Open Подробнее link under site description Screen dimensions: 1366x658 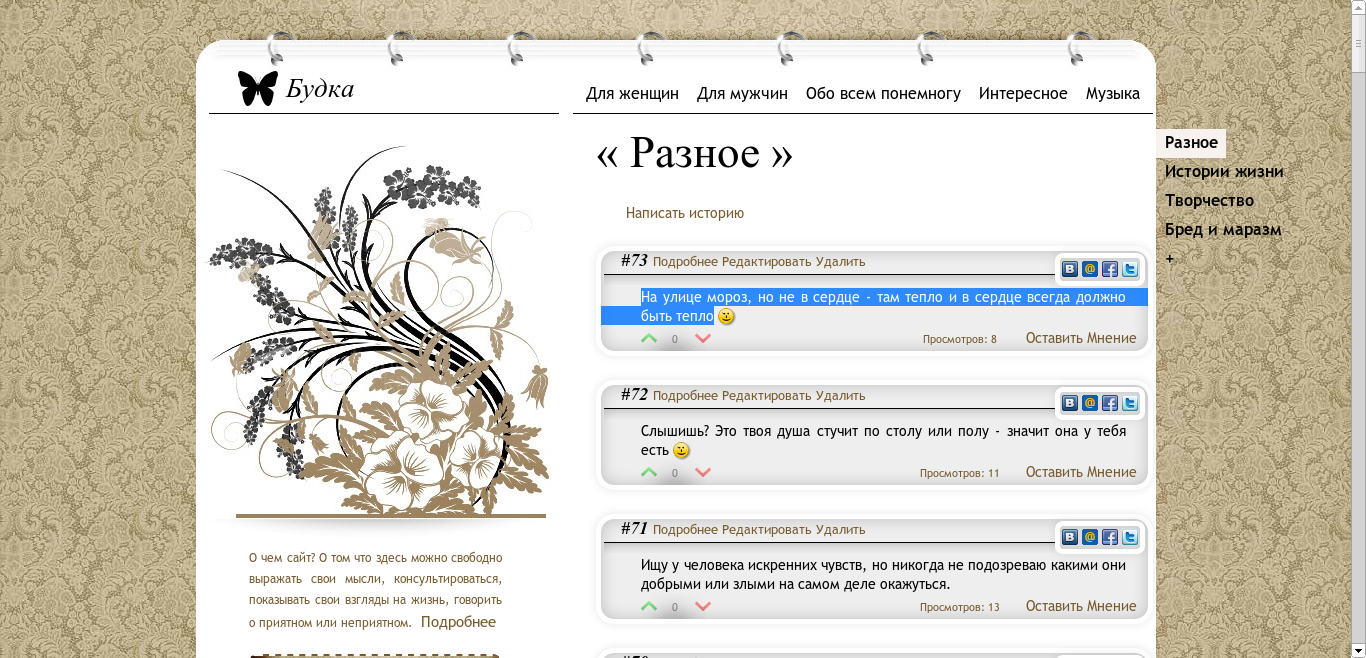[x=458, y=622]
